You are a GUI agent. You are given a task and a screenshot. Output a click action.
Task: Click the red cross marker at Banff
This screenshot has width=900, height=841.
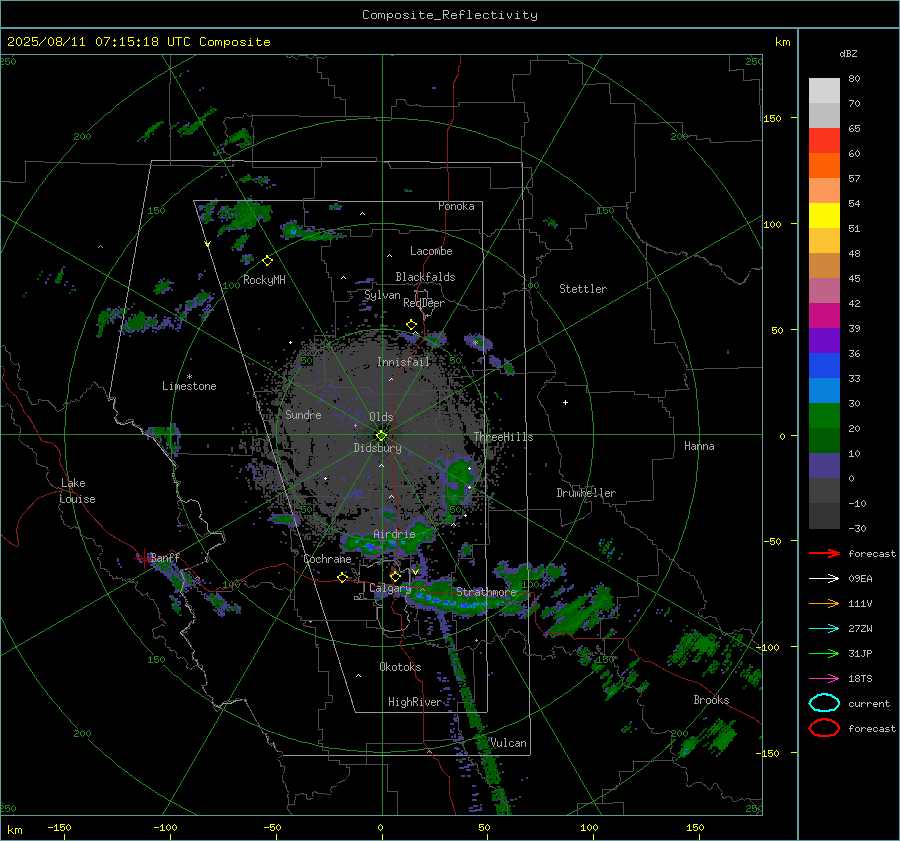143,557
